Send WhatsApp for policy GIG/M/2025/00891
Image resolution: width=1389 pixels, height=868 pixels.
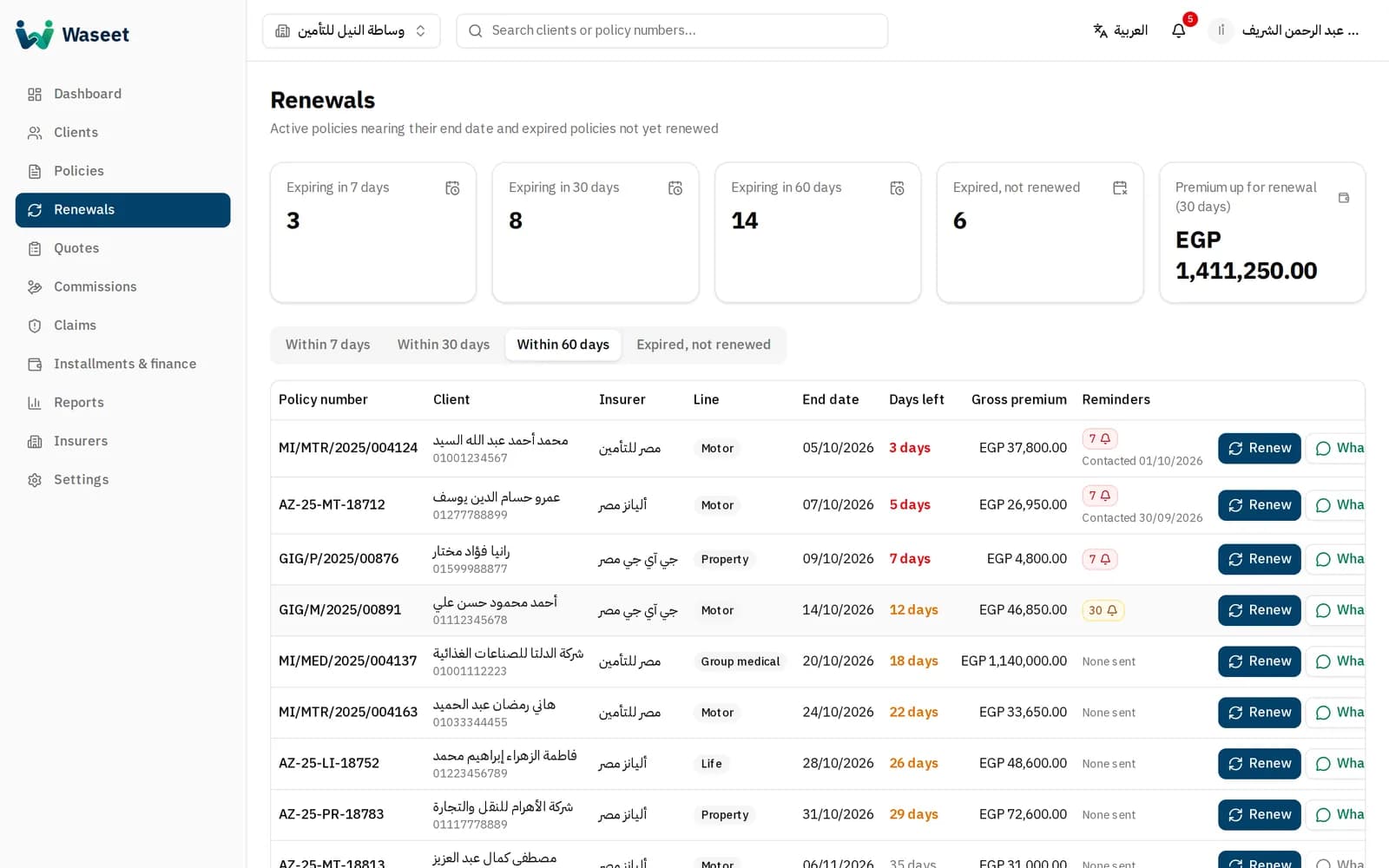(x=1337, y=610)
